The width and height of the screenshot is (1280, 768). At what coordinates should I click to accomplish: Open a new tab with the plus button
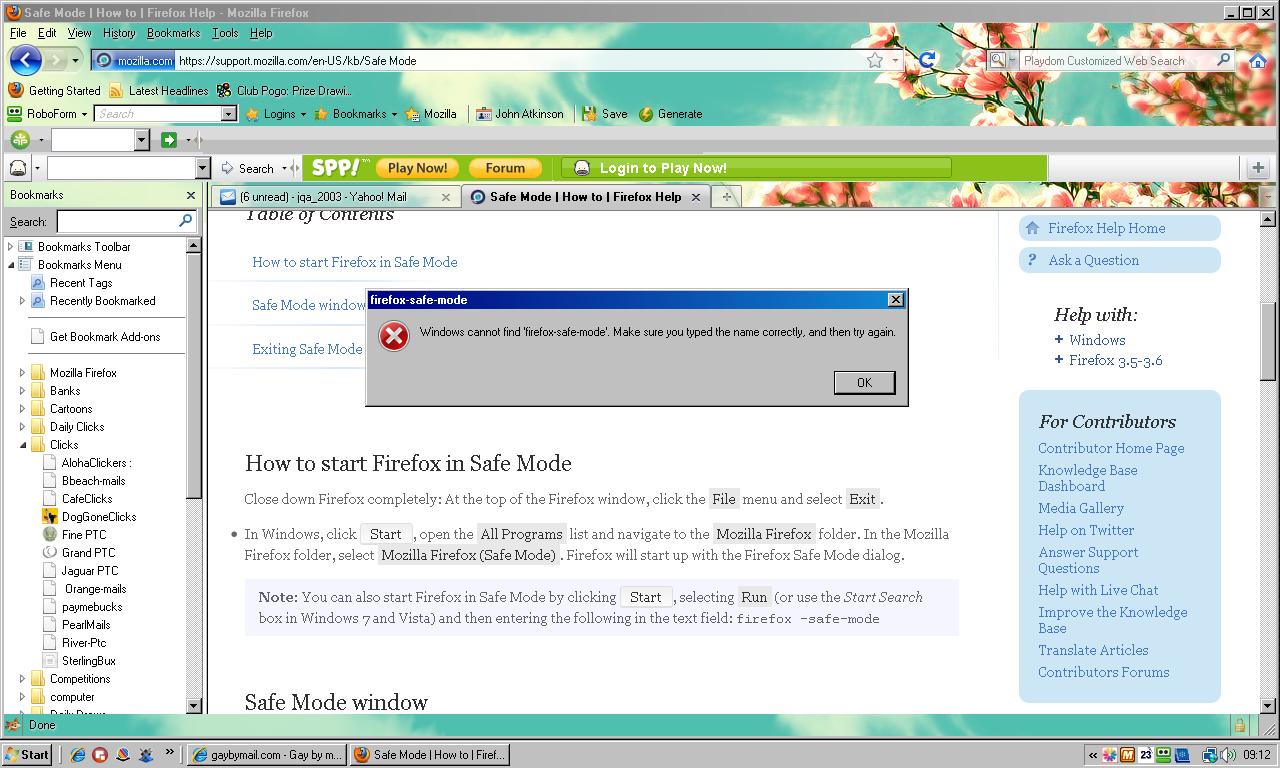(x=727, y=197)
